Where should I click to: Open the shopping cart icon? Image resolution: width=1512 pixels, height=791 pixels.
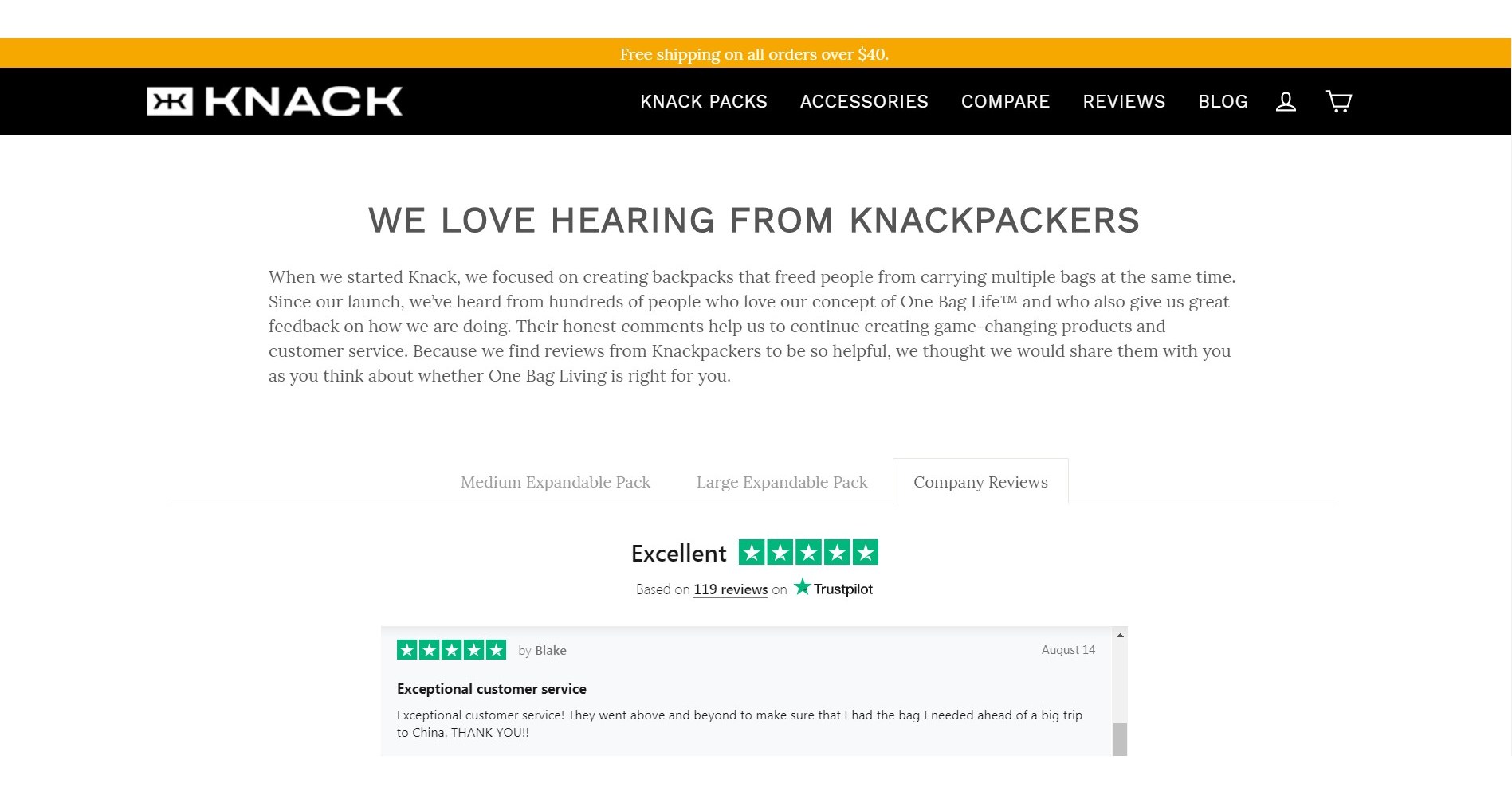point(1338,101)
